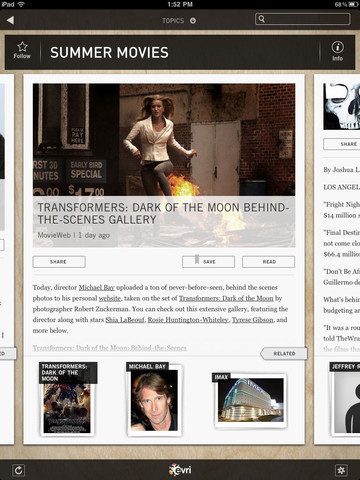This screenshot has height=480, width=360.
Task: Share the Transformers article
Action: 59,262
